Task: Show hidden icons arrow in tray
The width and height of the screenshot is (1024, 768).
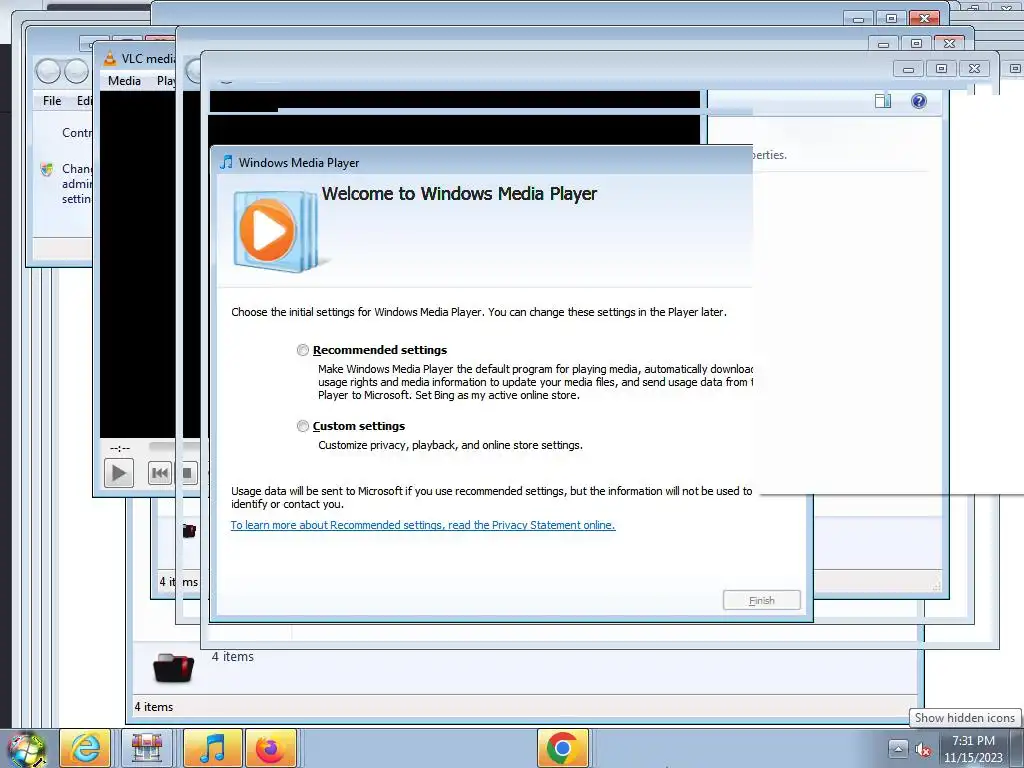Action: [x=898, y=749]
